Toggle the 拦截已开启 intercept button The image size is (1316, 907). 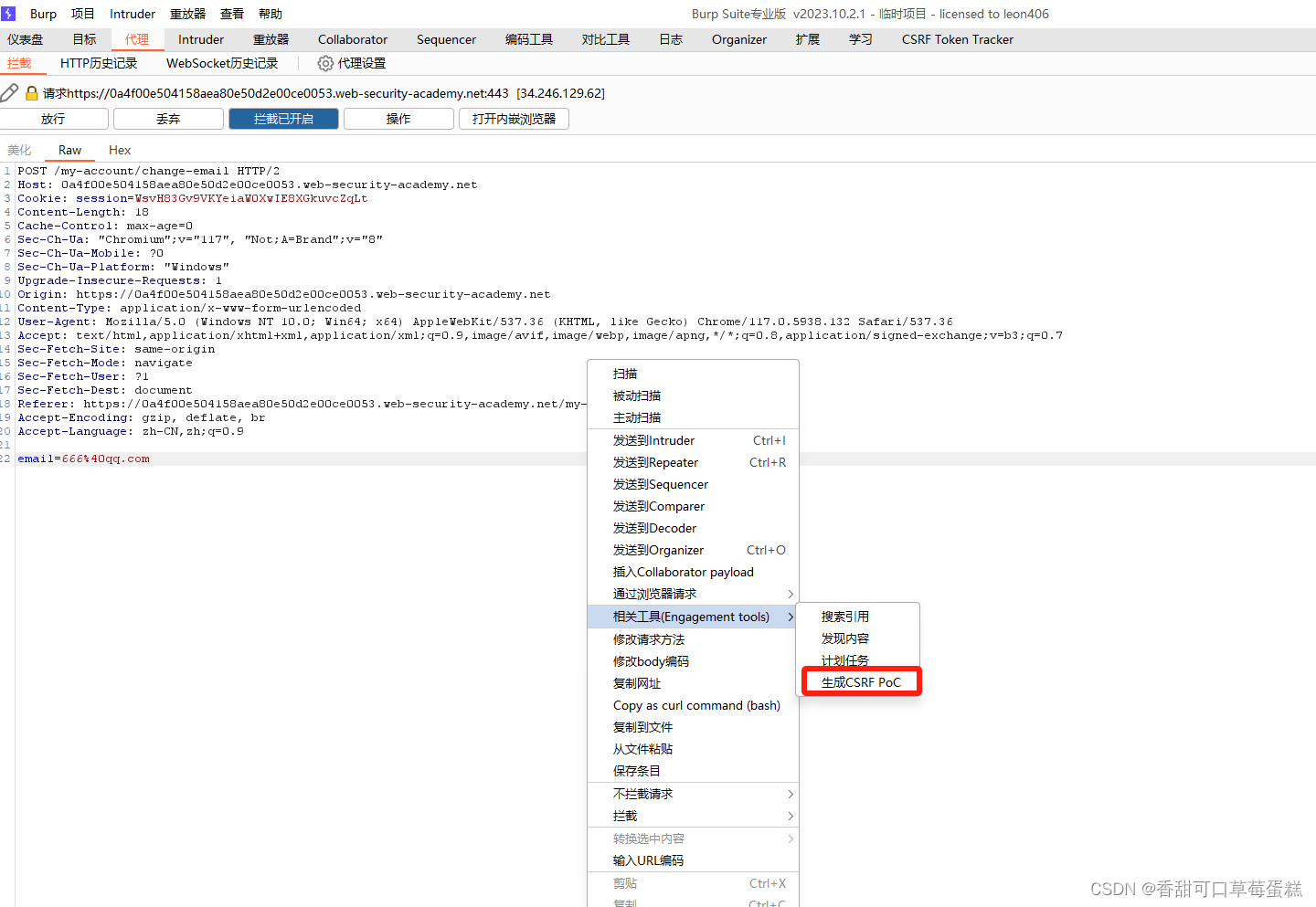(283, 119)
